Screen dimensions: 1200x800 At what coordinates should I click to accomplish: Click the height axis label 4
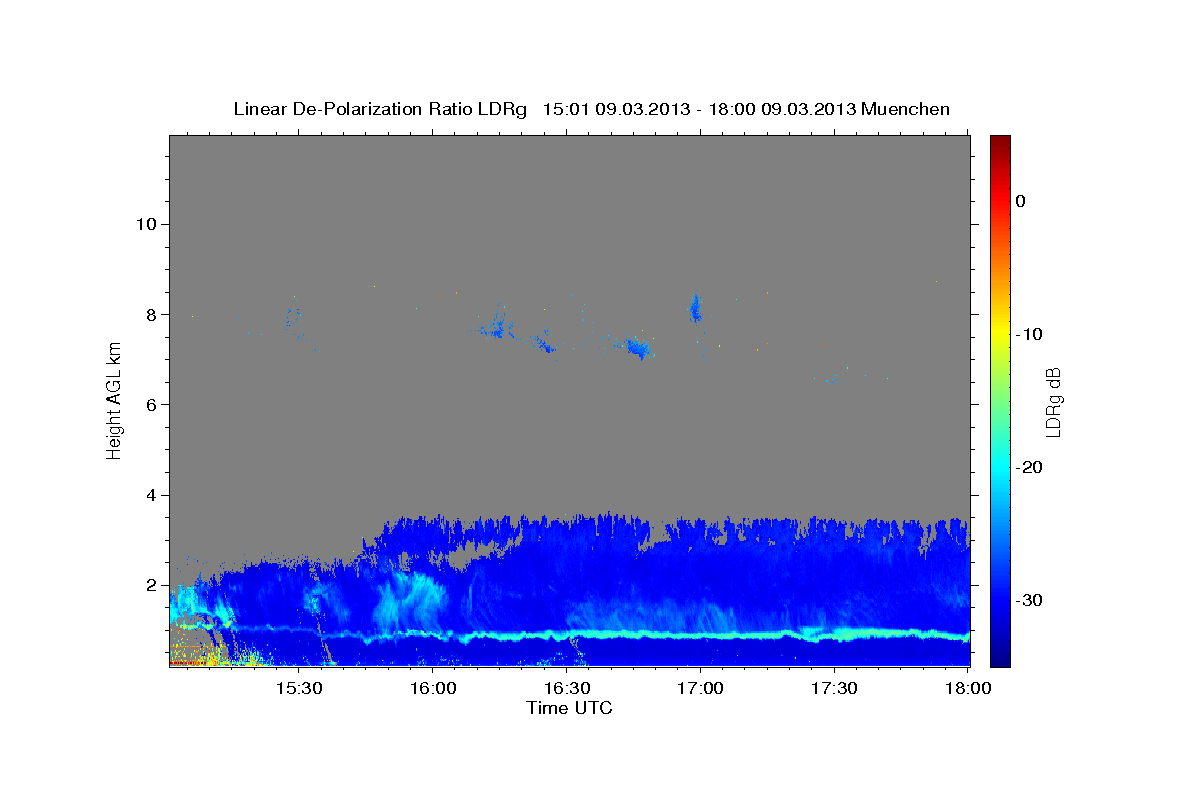[150, 495]
